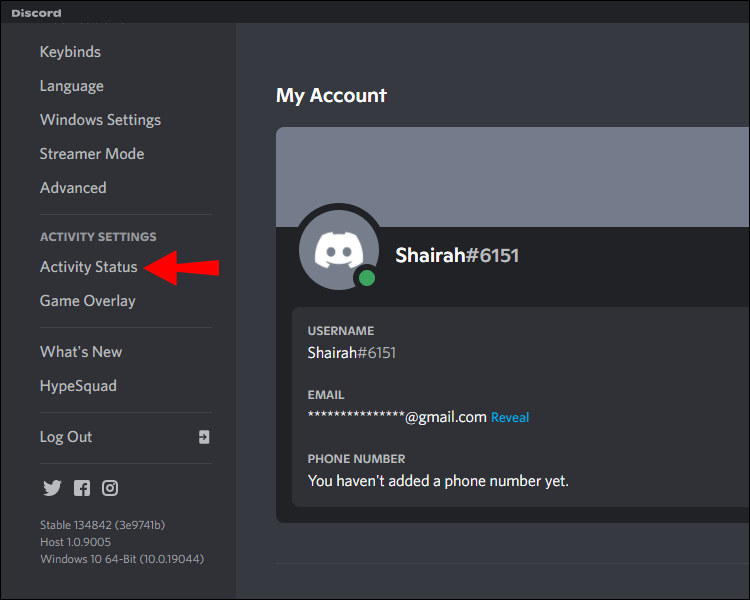
Task: Open Windows Settings section
Action: click(x=100, y=120)
